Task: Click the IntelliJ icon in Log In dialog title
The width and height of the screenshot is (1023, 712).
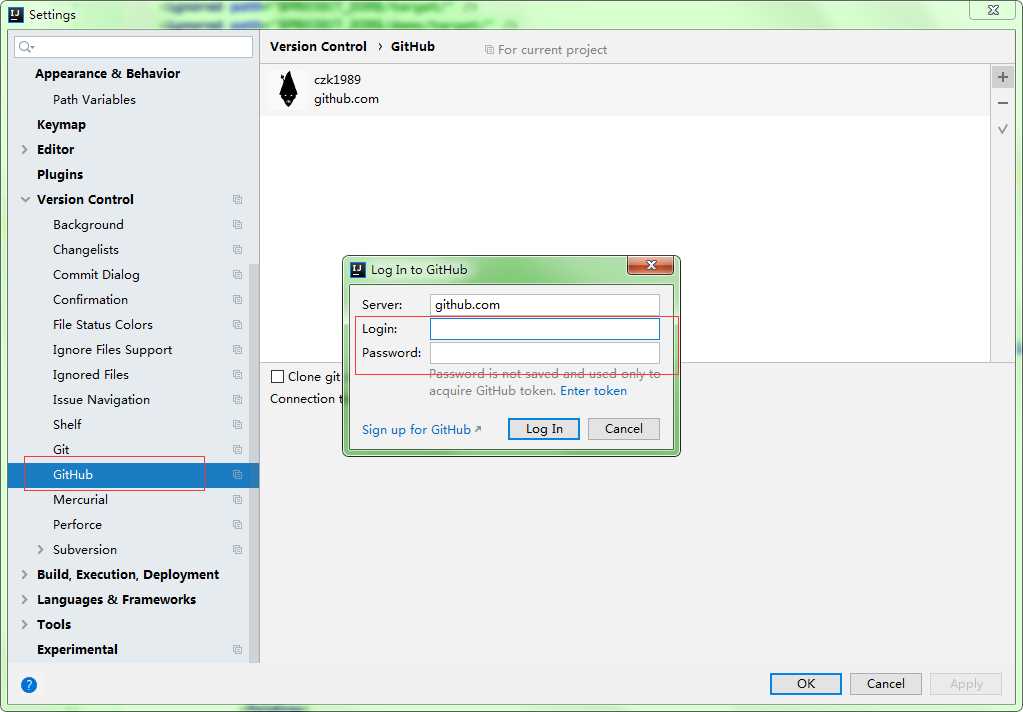Action: [358, 270]
